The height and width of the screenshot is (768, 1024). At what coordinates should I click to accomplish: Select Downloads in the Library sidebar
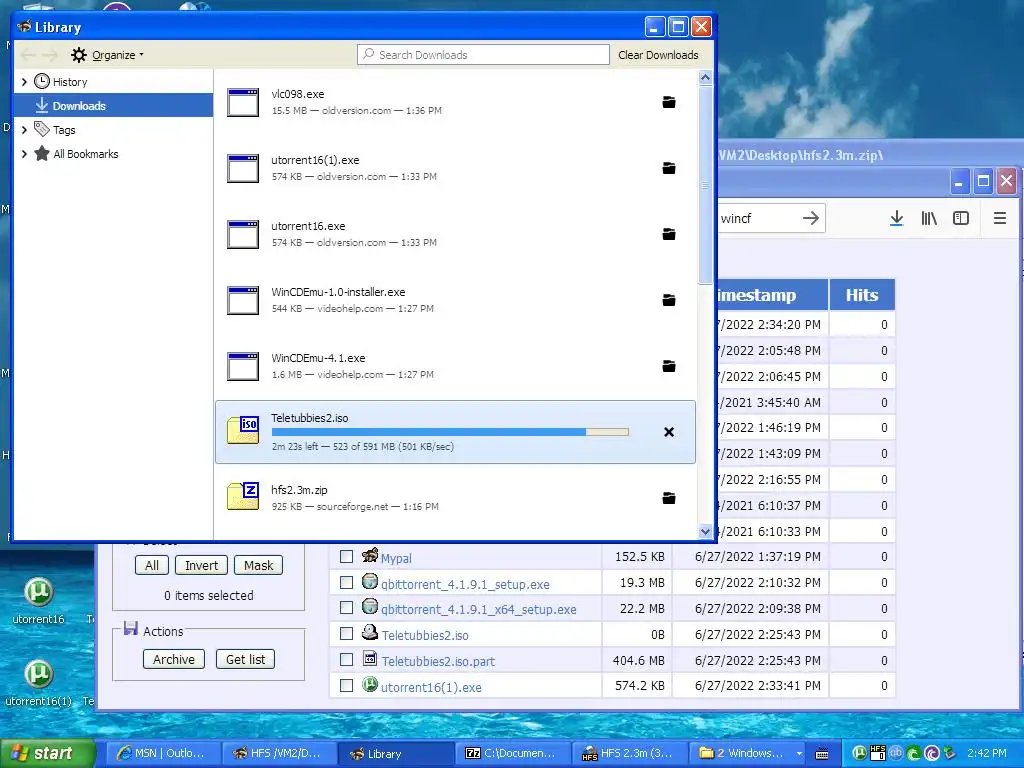coord(113,106)
